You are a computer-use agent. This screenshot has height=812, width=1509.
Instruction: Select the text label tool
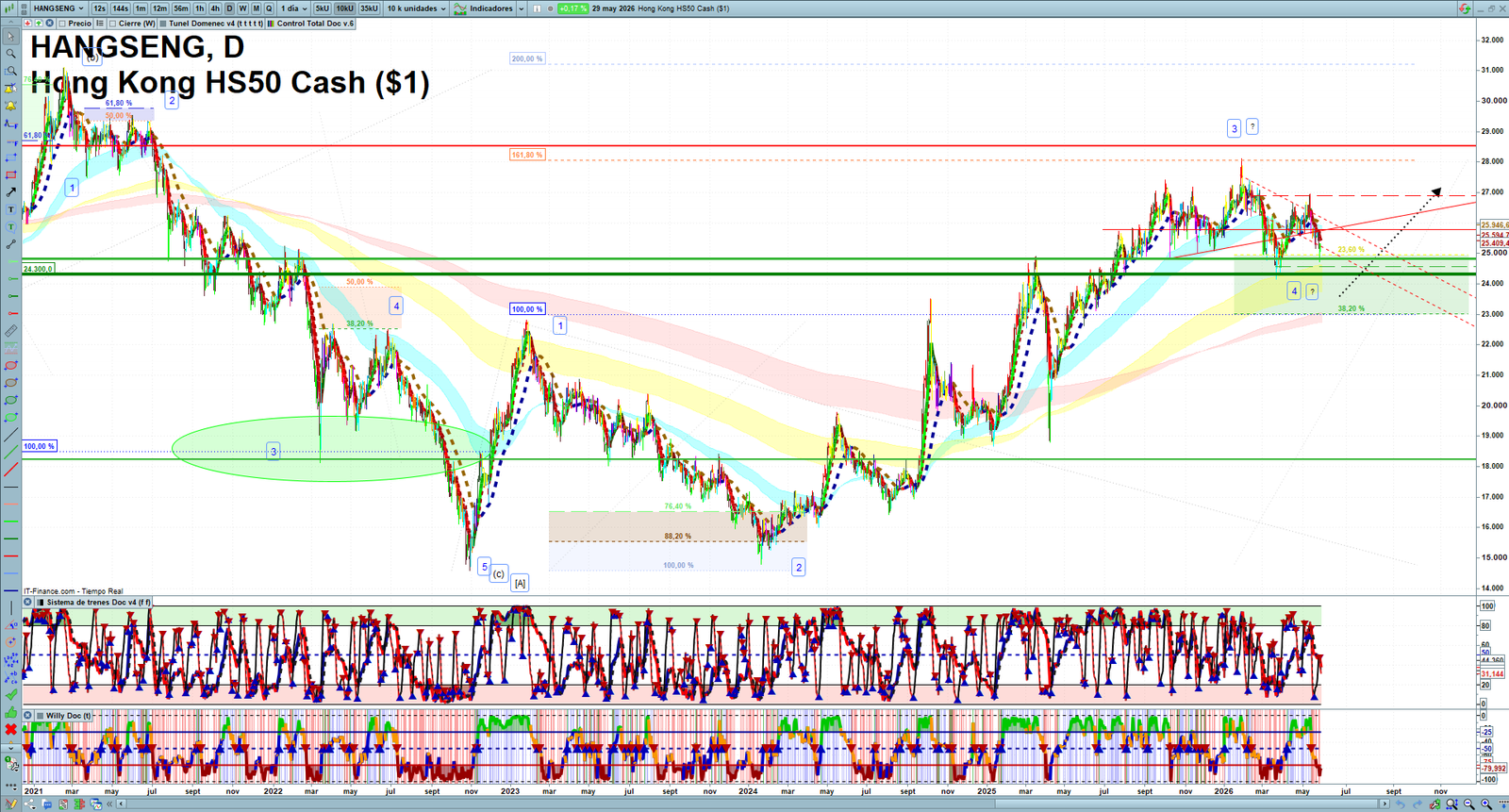[x=11, y=209]
